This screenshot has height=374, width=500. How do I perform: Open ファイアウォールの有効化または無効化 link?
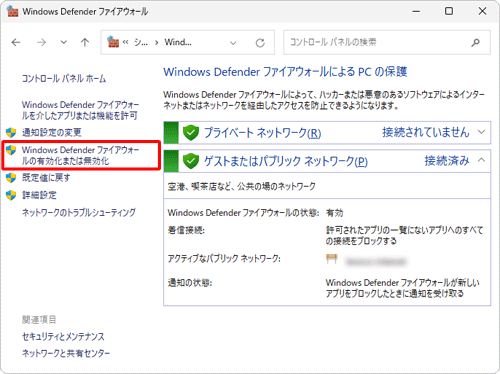coord(80,155)
